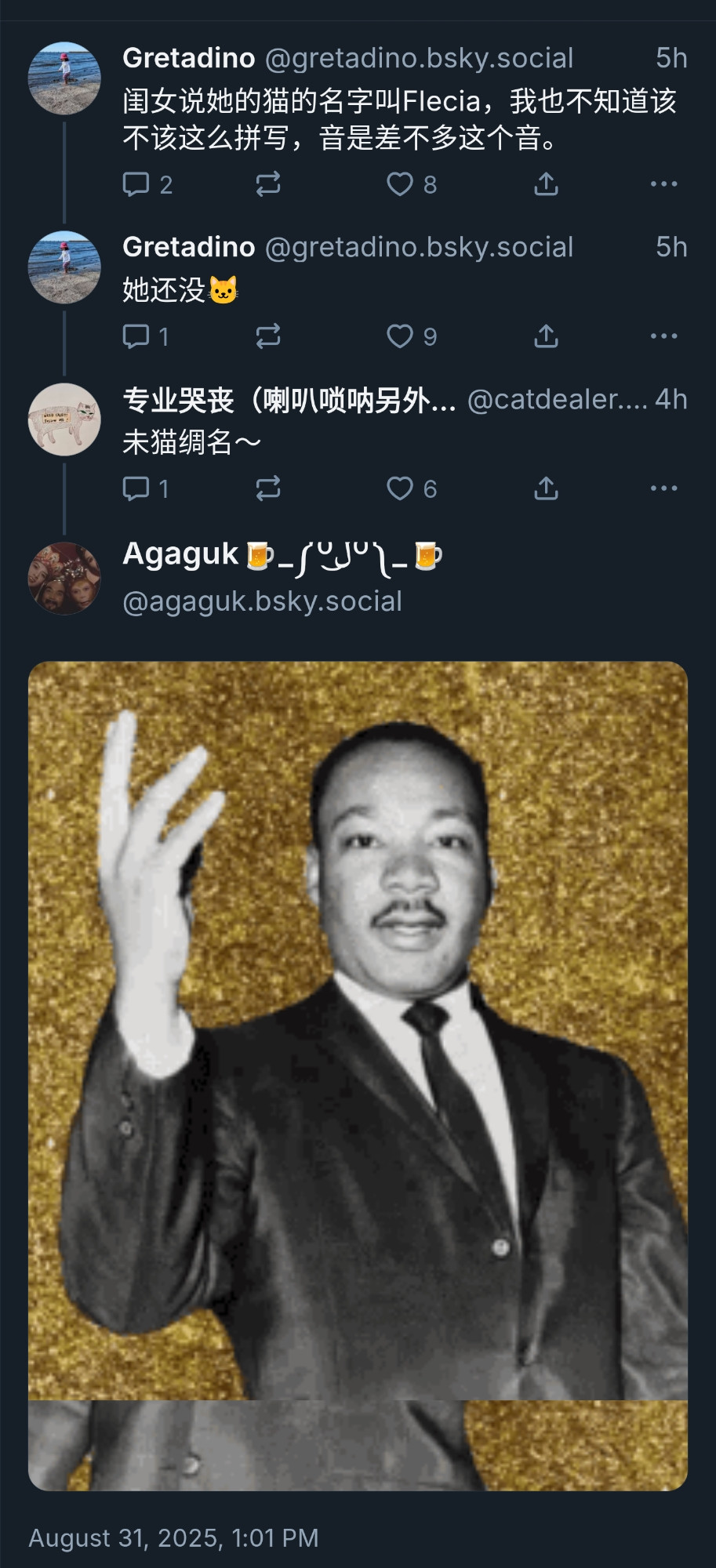Like the first post with 8 likes
The width and height of the screenshot is (716, 1568).
[412, 184]
